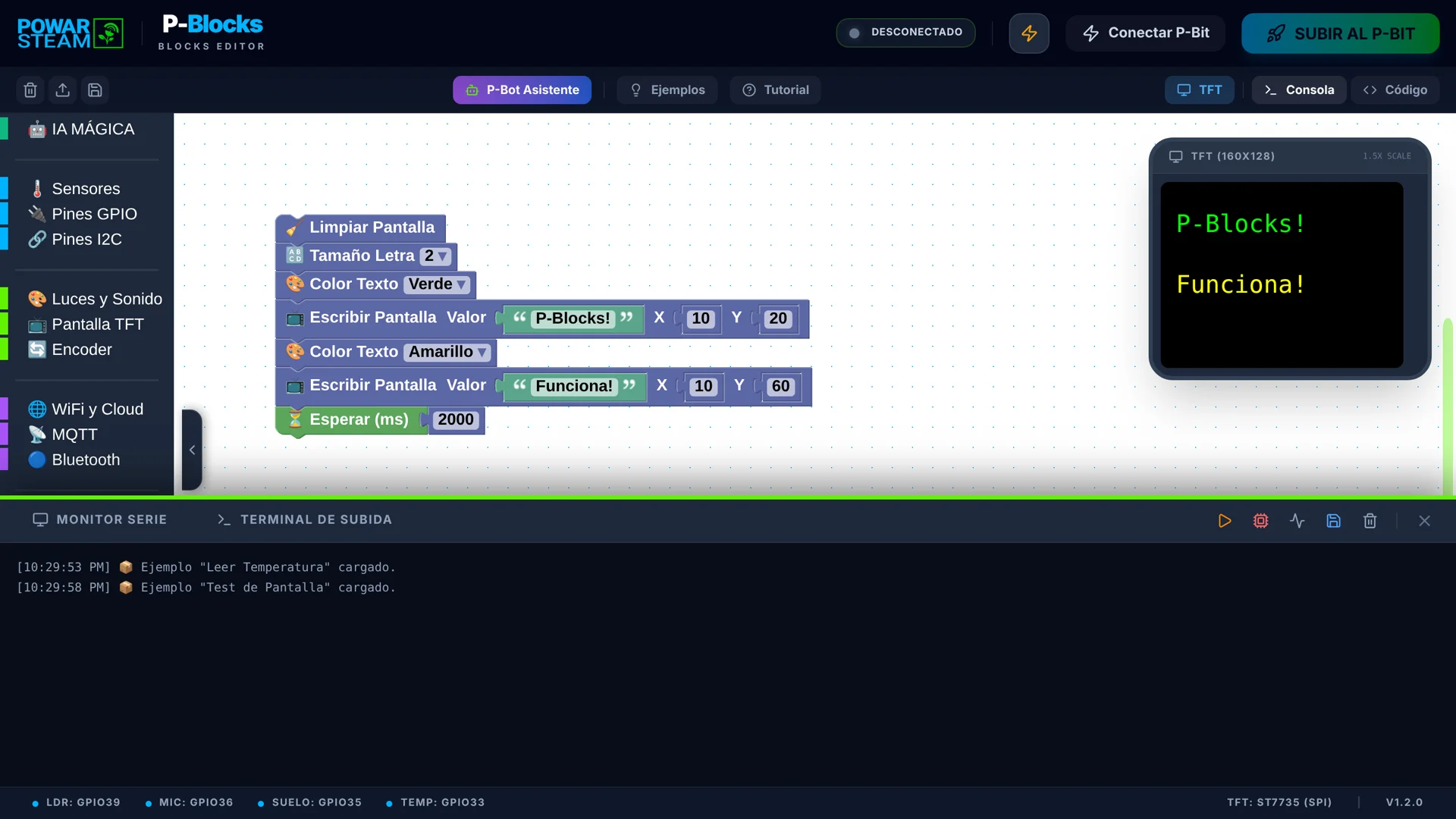Open the activity waveform plotter icon
Screen dimensions: 1456x819
1297,521
